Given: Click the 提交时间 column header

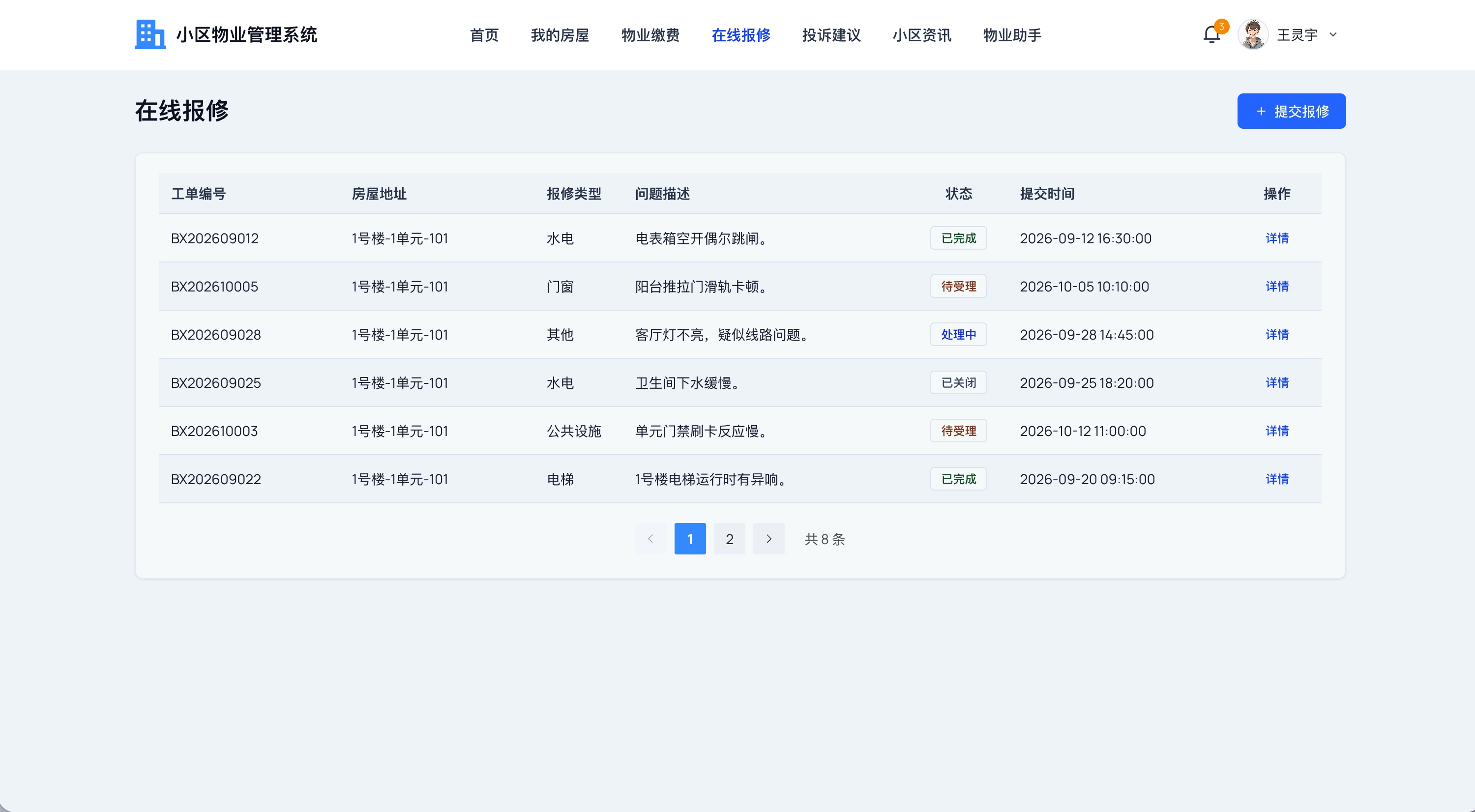Looking at the screenshot, I should (x=1047, y=193).
